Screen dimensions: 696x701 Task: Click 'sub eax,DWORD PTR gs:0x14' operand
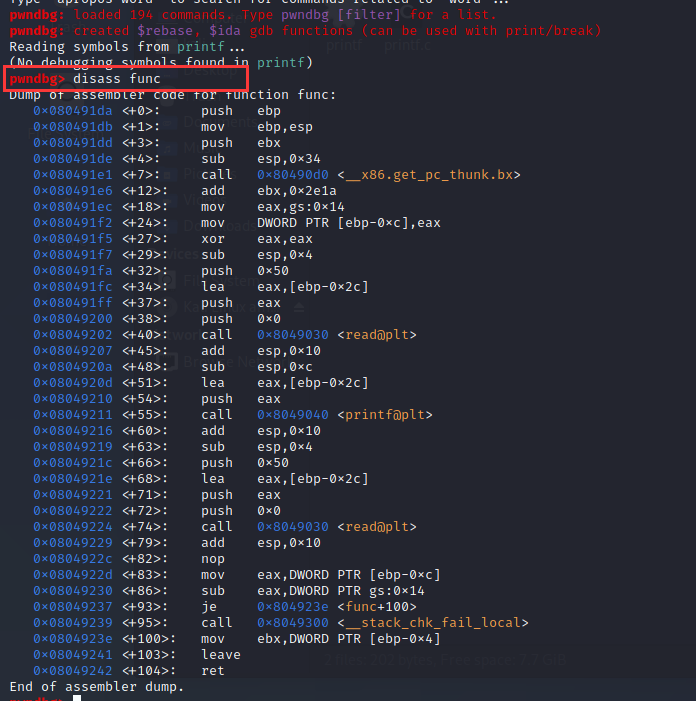click(x=341, y=591)
